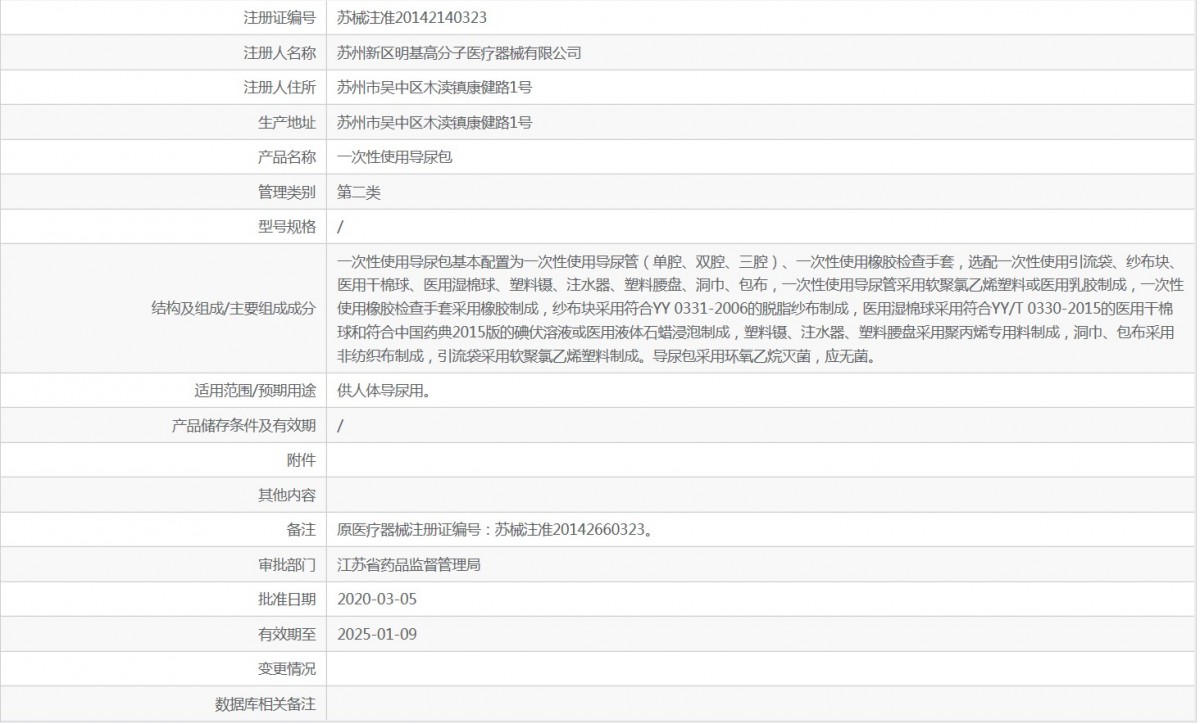The width and height of the screenshot is (1200, 724).
Task: Click the 附件 label
Action: tap(301, 460)
